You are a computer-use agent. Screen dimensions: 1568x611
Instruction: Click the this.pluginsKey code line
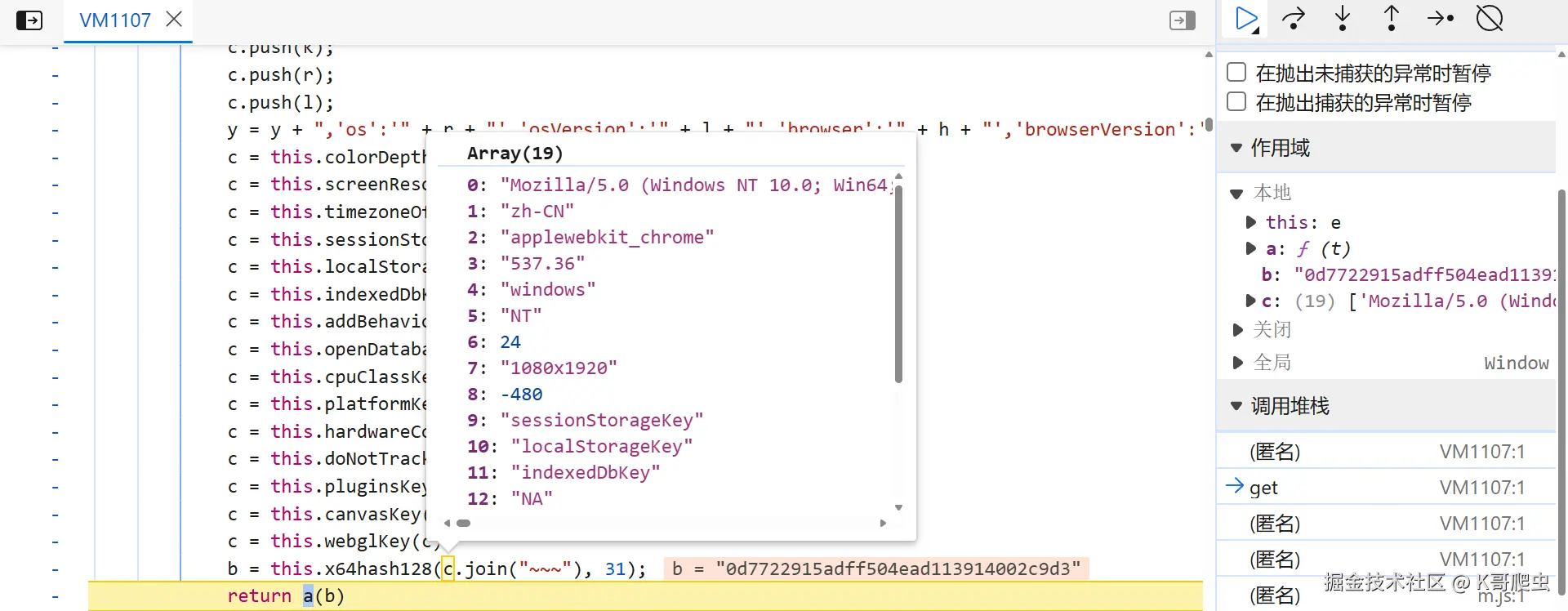pyautogui.click(x=327, y=487)
